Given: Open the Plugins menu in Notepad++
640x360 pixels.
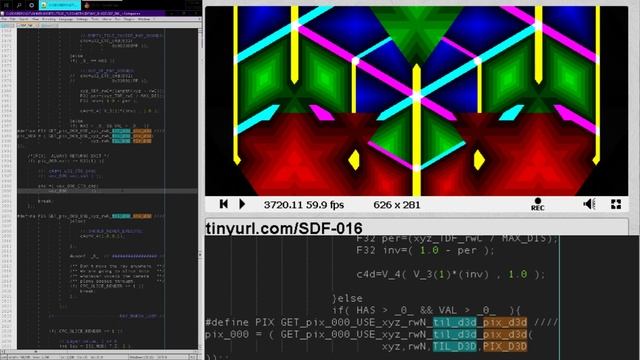Looking at the screenshot, I should coord(129,19).
